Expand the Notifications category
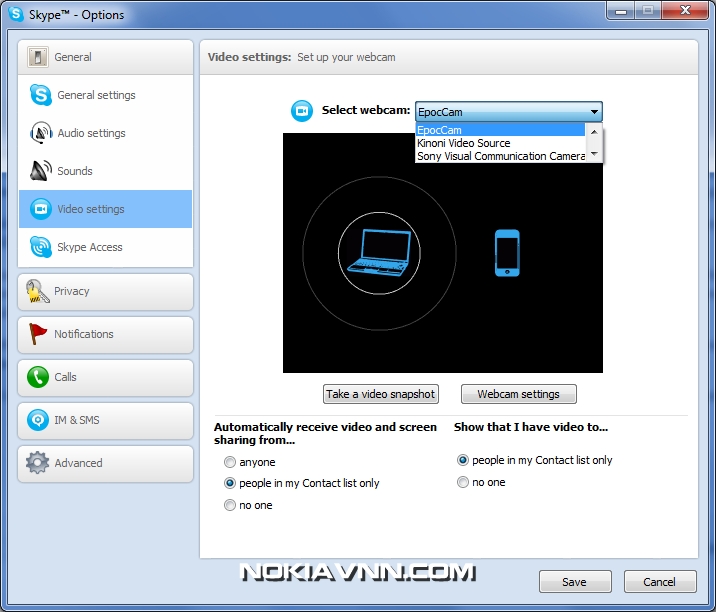Screen dimensions: 716x612 click(x=105, y=334)
